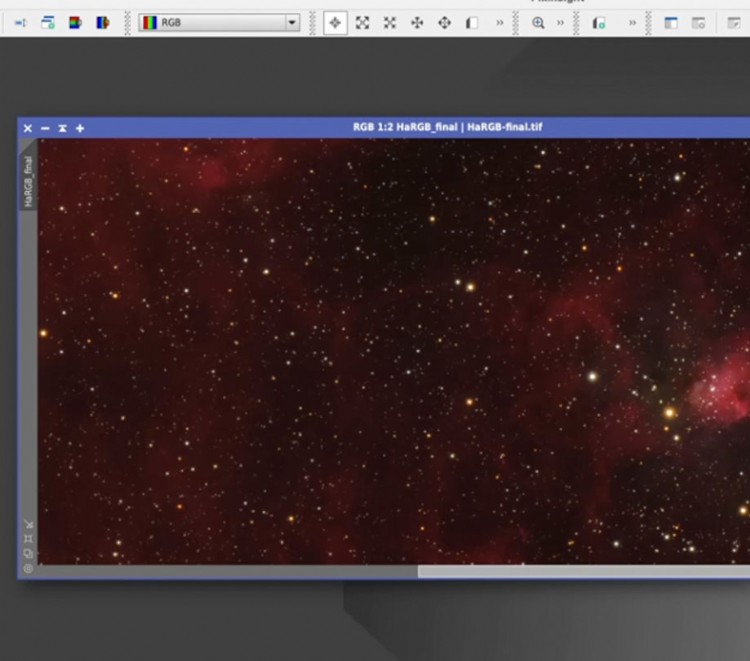This screenshot has width=750, height=661.
Task: Click the blue-orange color bars toolbar icon
Action: pyautogui.click(x=102, y=22)
